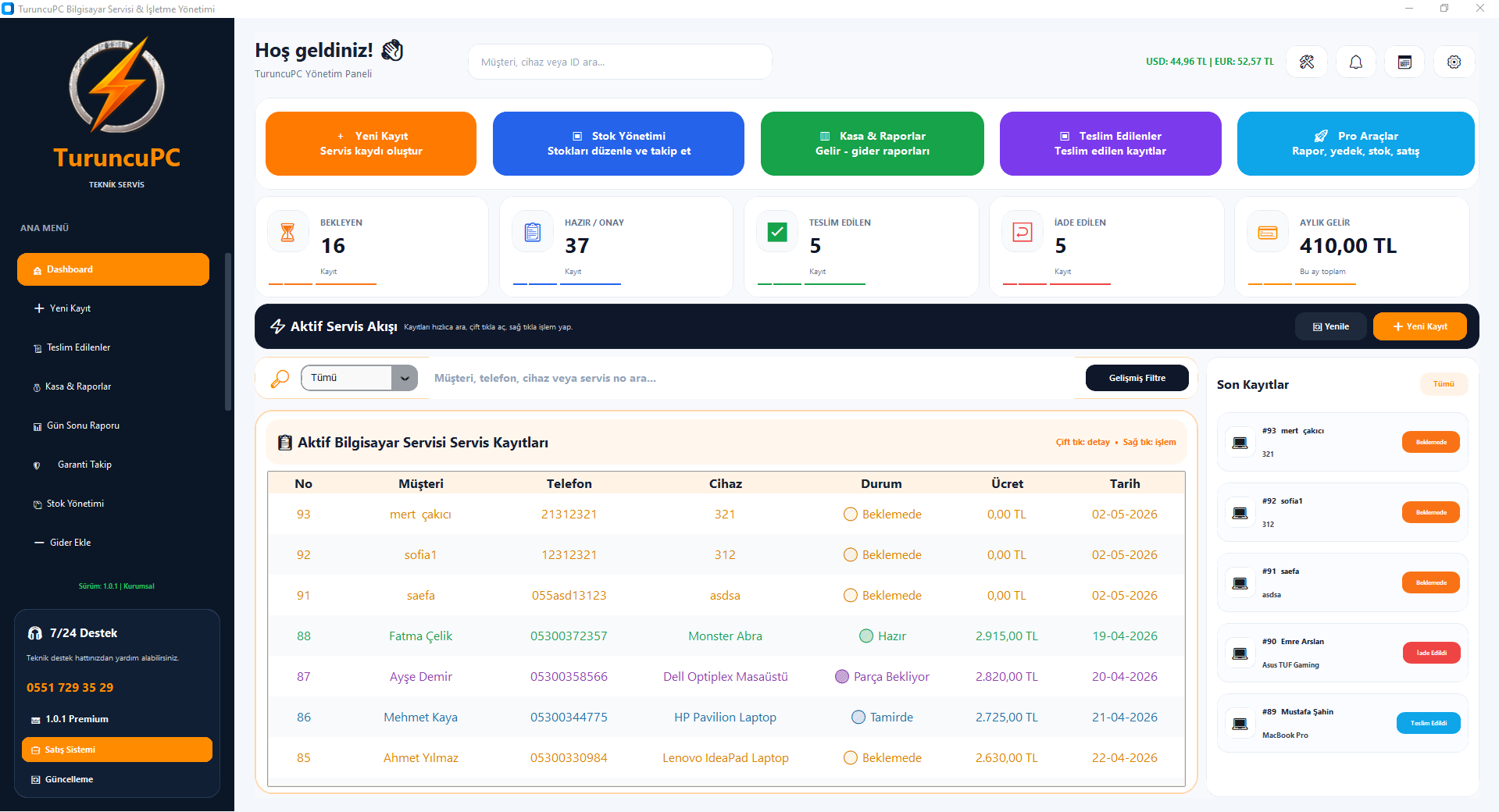Click the Hazır status circle in row 88
The image size is (1499, 812).
(x=866, y=636)
